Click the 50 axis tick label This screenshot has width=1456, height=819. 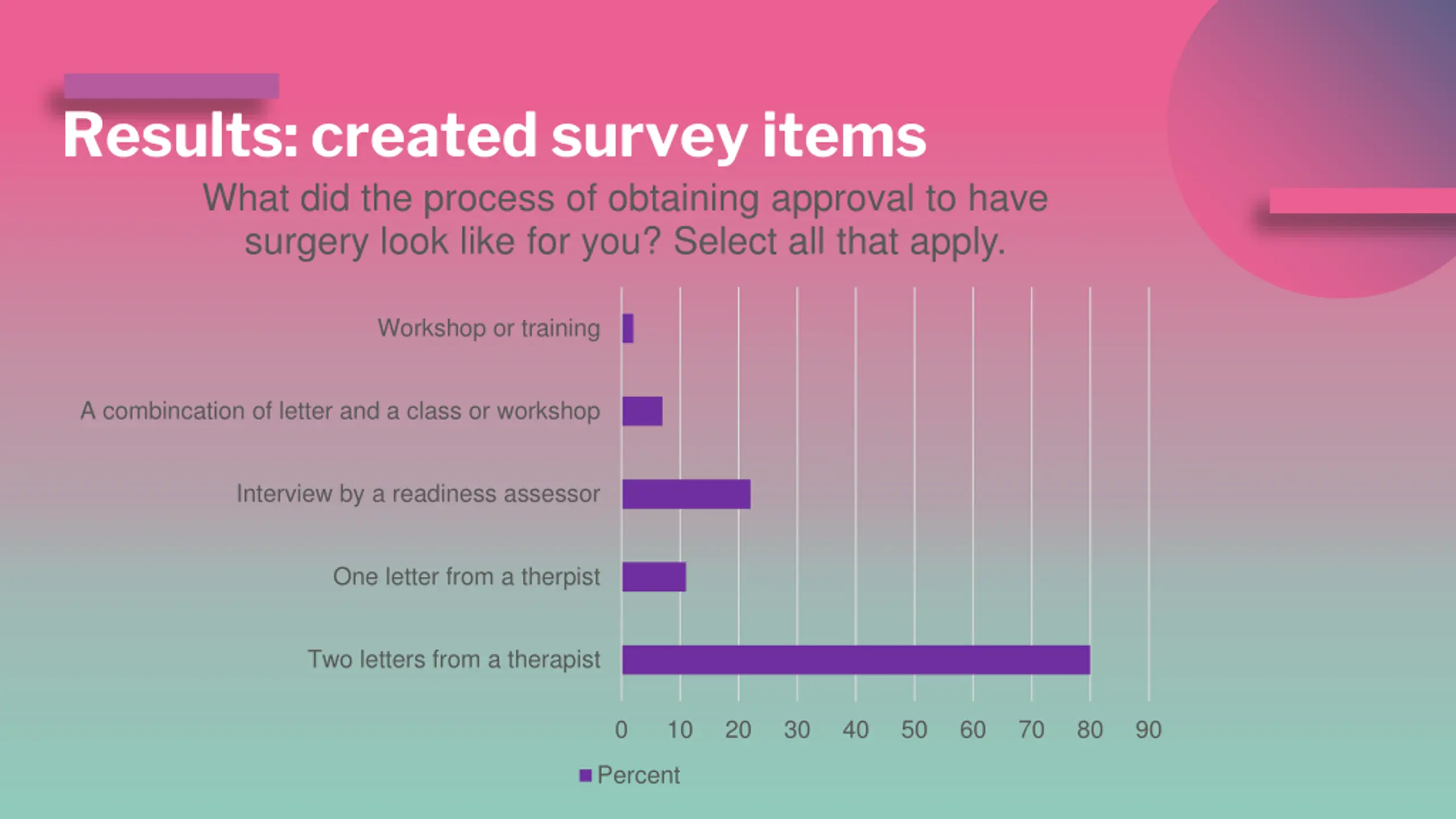point(914,730)
